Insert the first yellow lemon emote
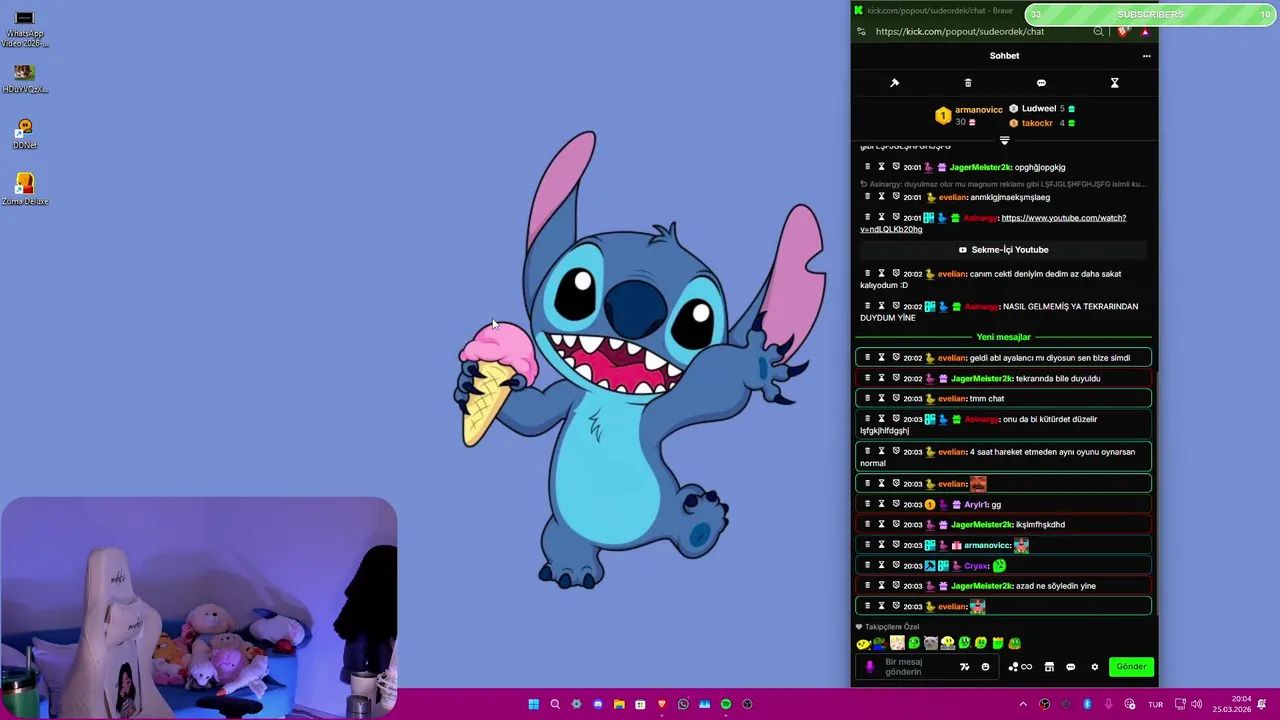This screenshot has height=720, width=1280. [x=863, y=643]
